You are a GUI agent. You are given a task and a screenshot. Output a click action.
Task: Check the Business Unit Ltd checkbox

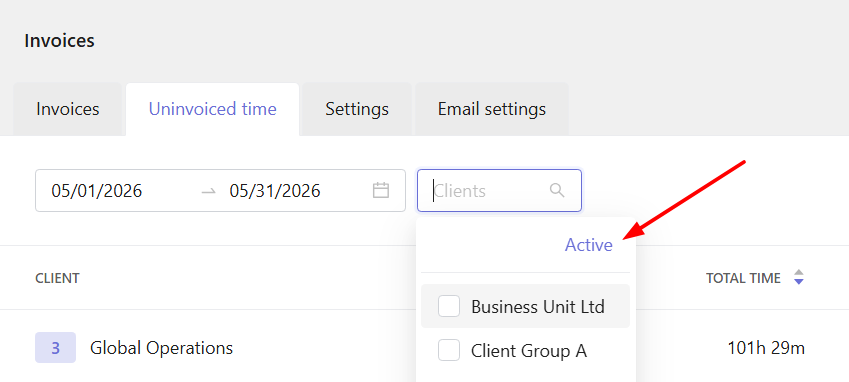(x=449, y=306)
